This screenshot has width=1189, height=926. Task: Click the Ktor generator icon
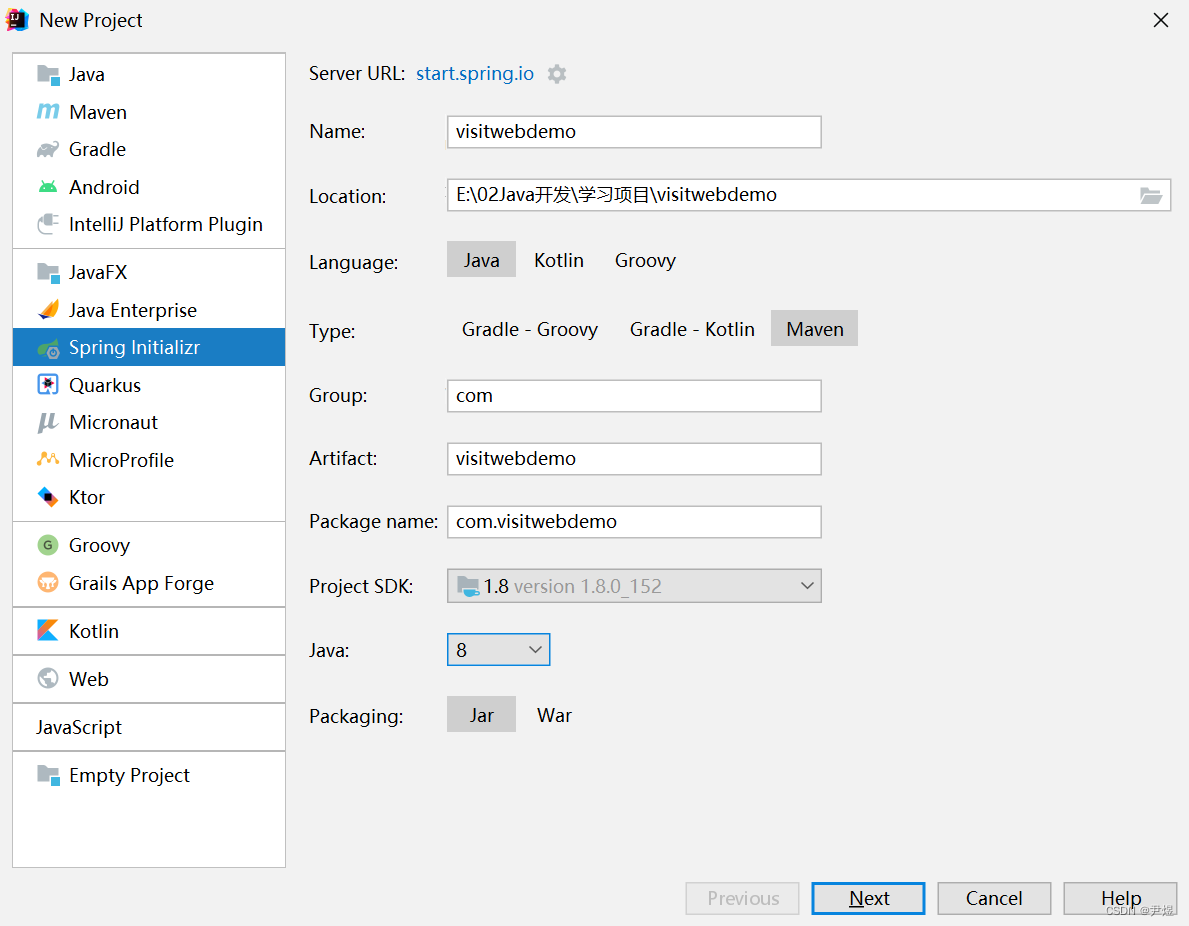pyautogui.click(x=49, y=497)
